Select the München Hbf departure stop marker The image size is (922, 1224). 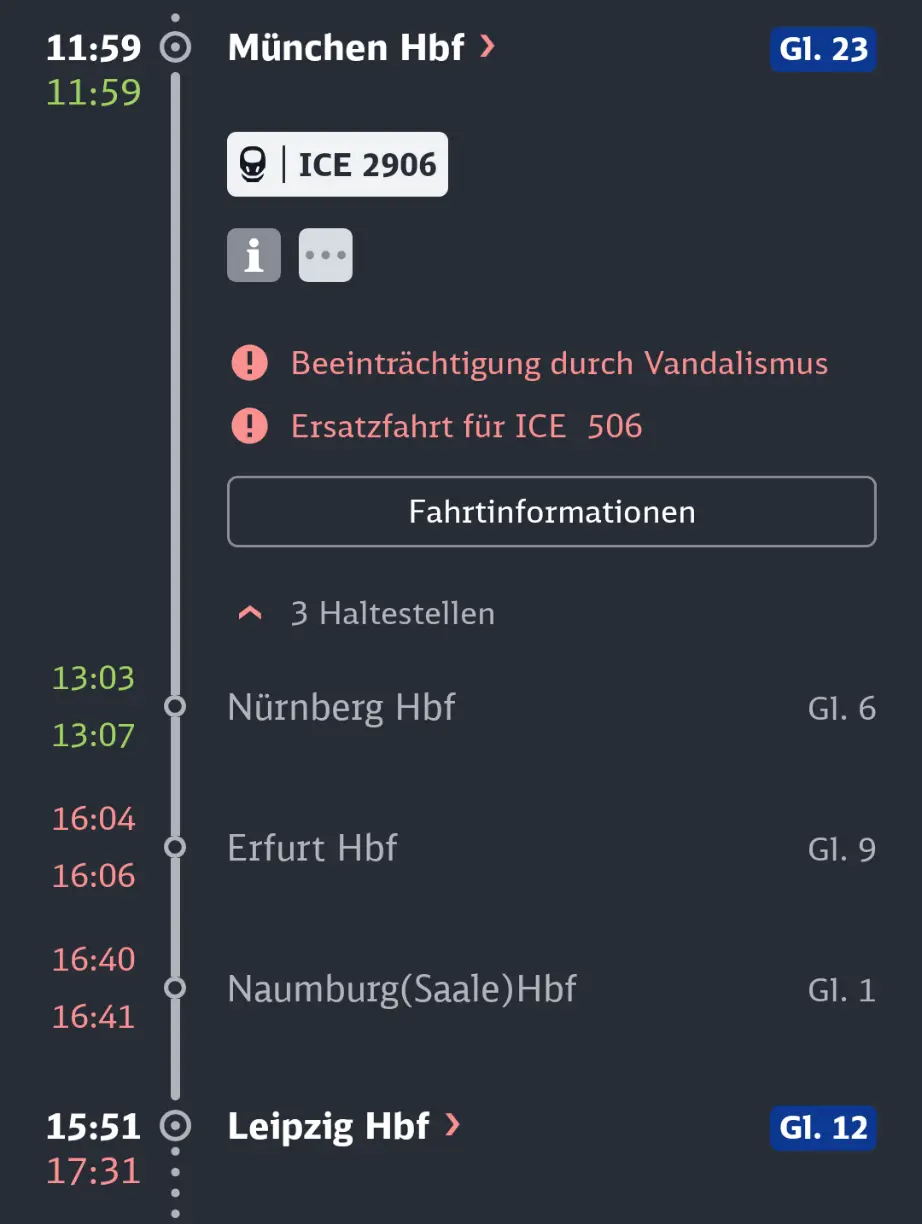coord(176,47)
